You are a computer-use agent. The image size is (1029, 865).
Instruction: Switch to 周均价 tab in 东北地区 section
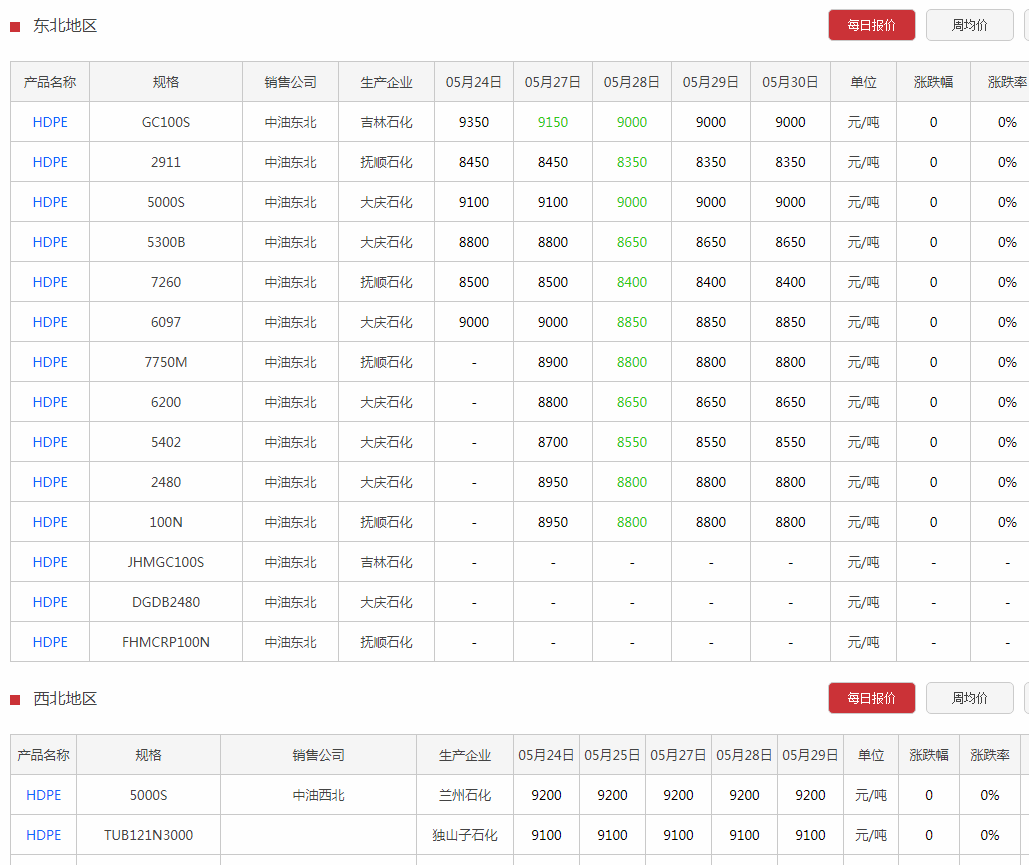coord(969,25)
